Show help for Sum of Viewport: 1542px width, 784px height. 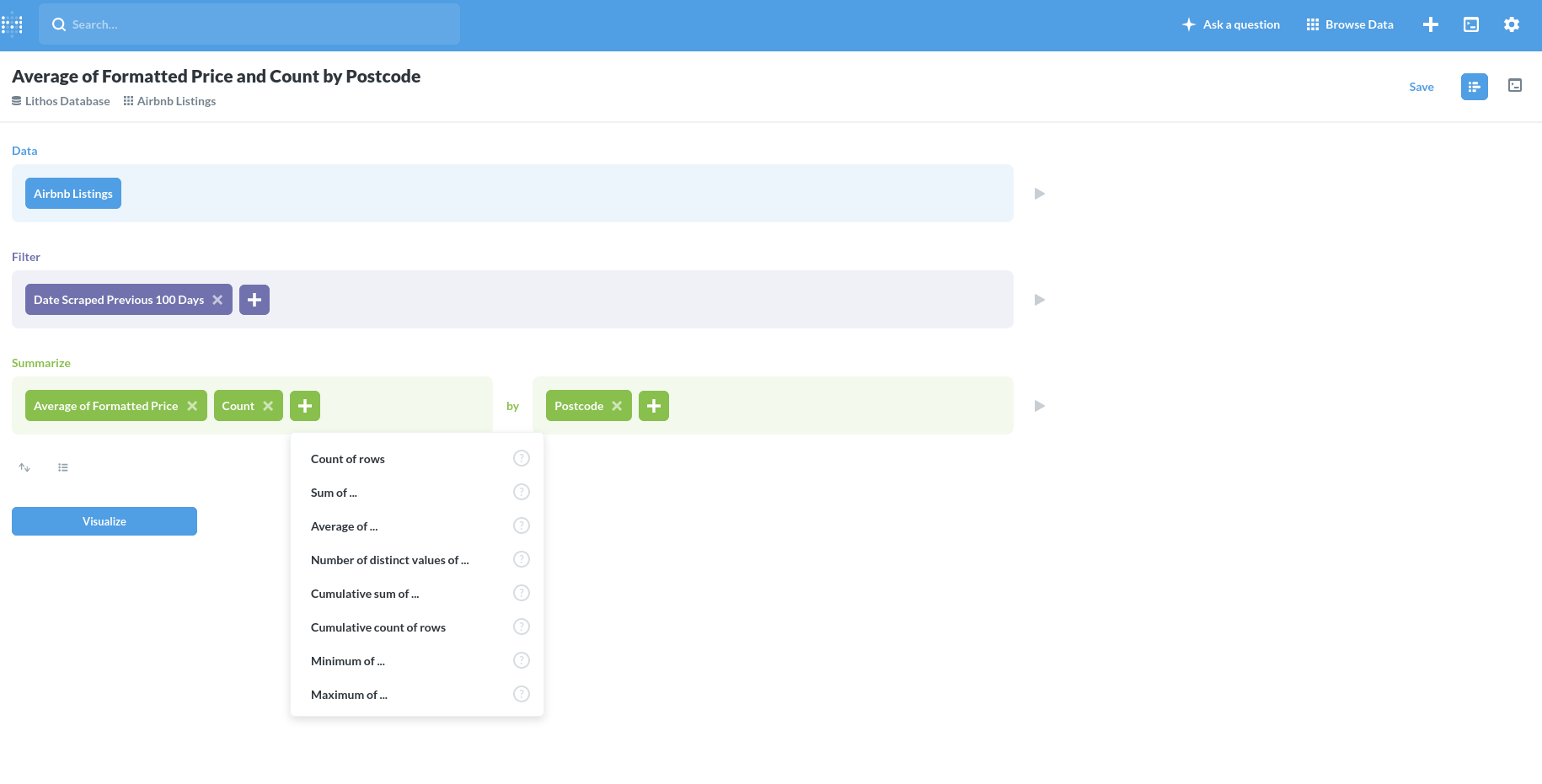click(522, 492)
